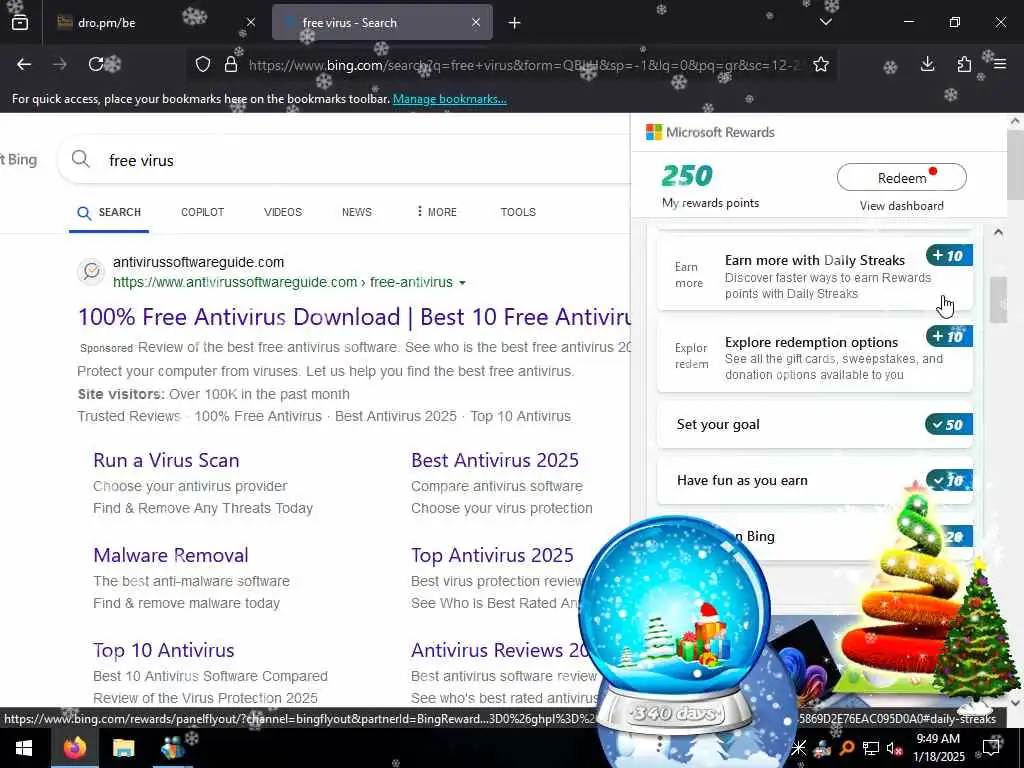Click the third taskbar app icon beside File Explorer
The image size is (1024, 768).
point(172,748)
